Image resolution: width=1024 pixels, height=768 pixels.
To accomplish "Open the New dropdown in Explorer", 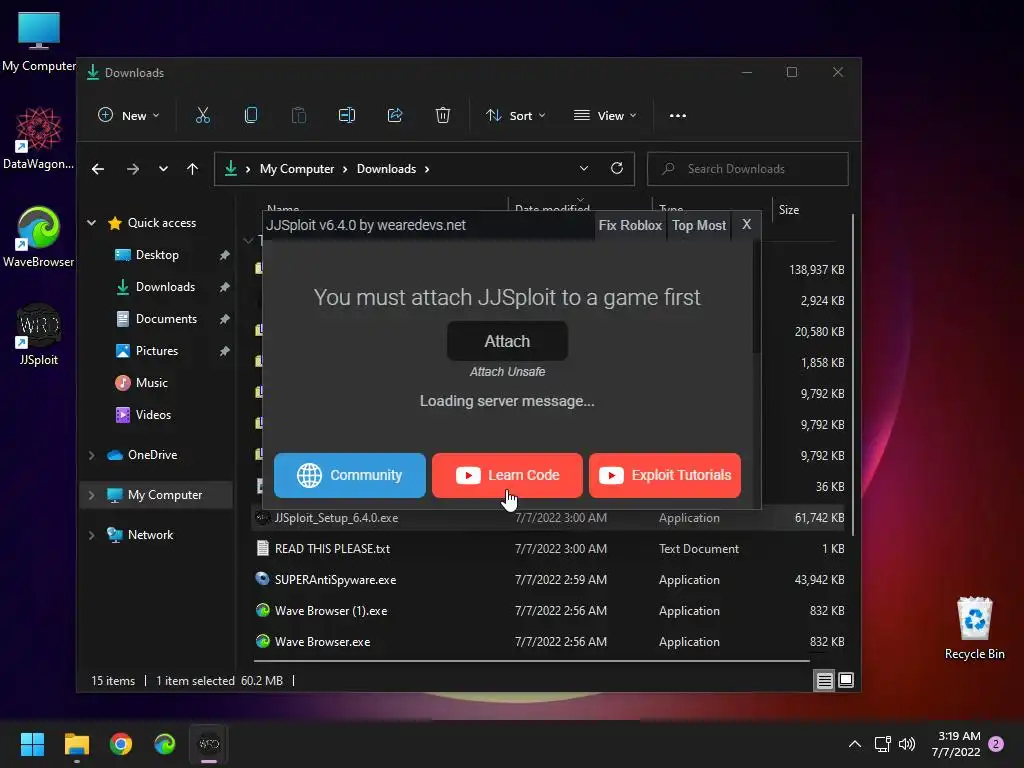I will [x=128, y=116].
